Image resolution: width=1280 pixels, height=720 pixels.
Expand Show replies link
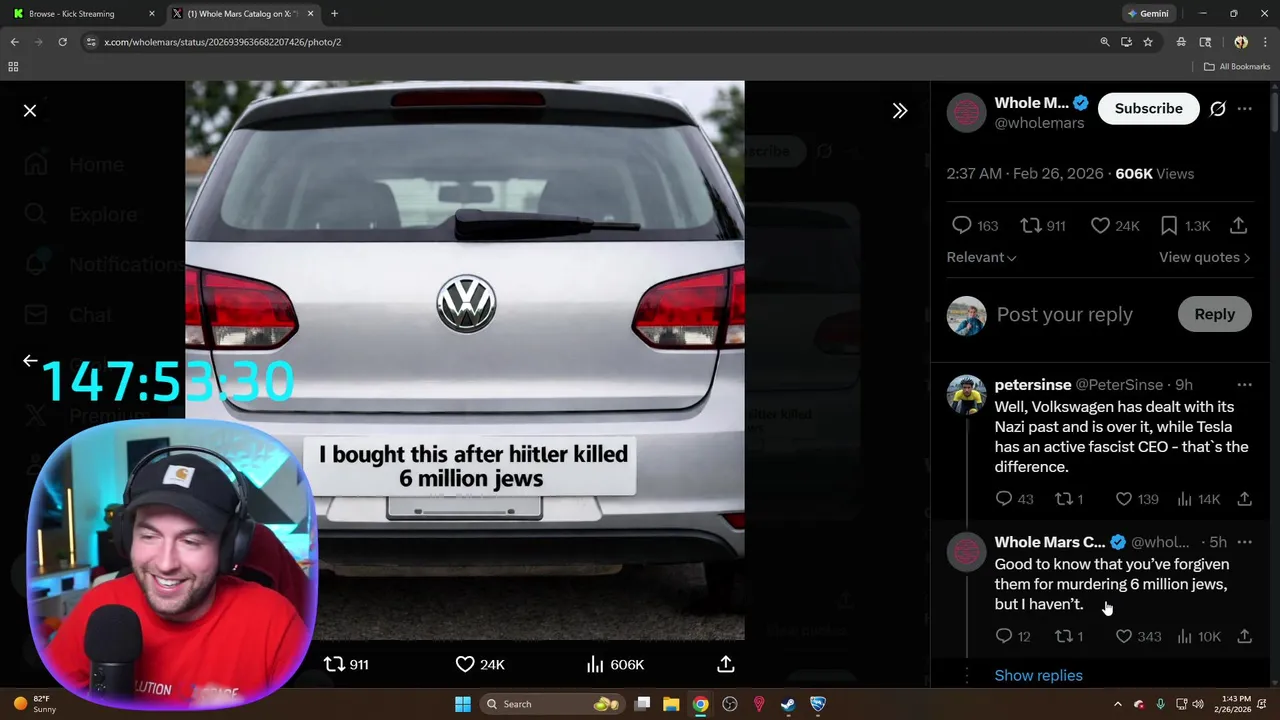pyautogui.click(x=1039, y=676)
